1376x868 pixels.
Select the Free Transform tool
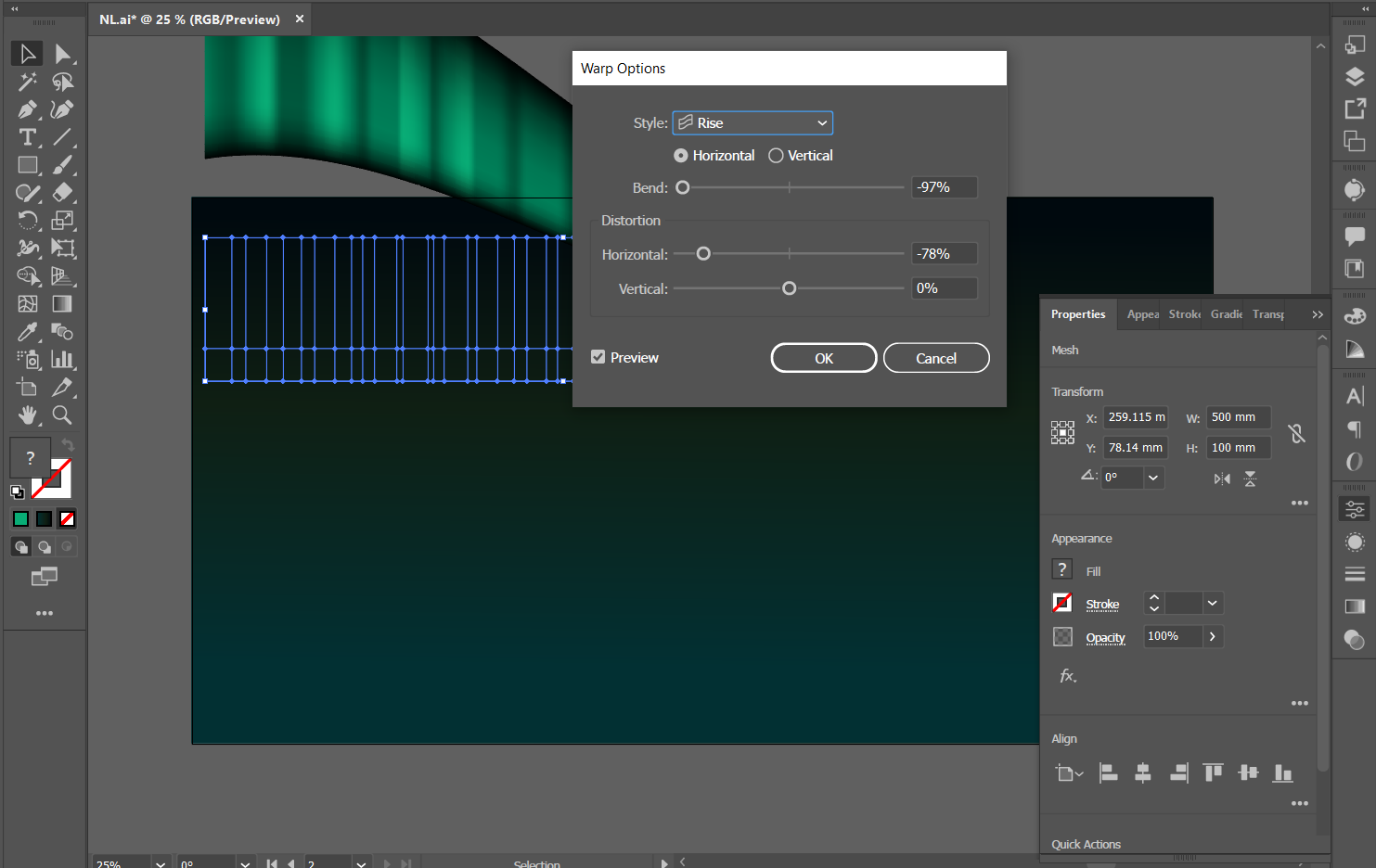[62, 249]
